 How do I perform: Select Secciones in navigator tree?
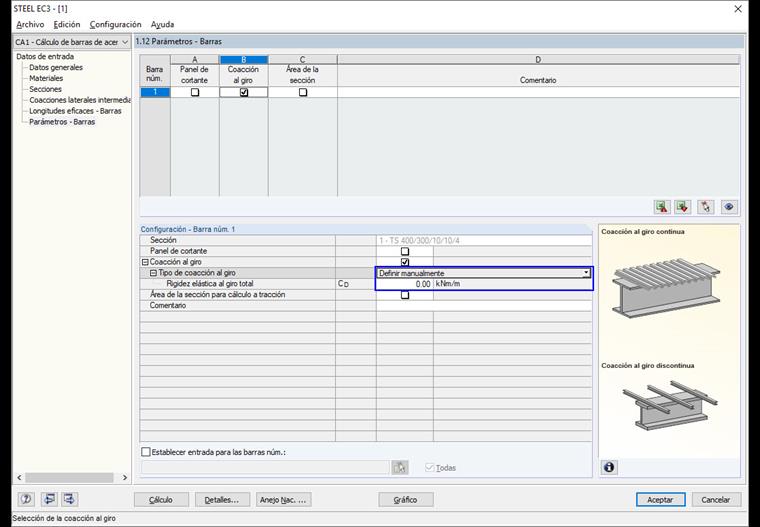click(45, 89)
